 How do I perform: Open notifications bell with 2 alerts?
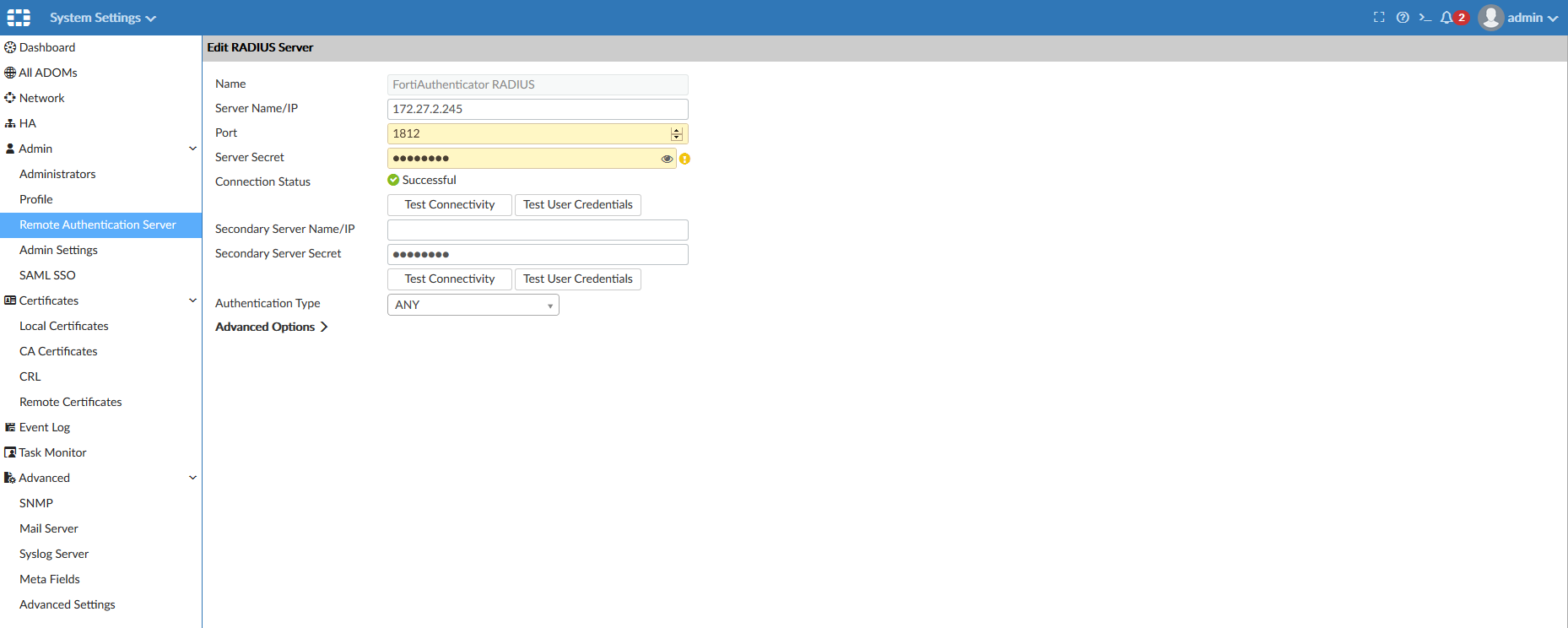pyautogui.click(x=1454, y=17)
